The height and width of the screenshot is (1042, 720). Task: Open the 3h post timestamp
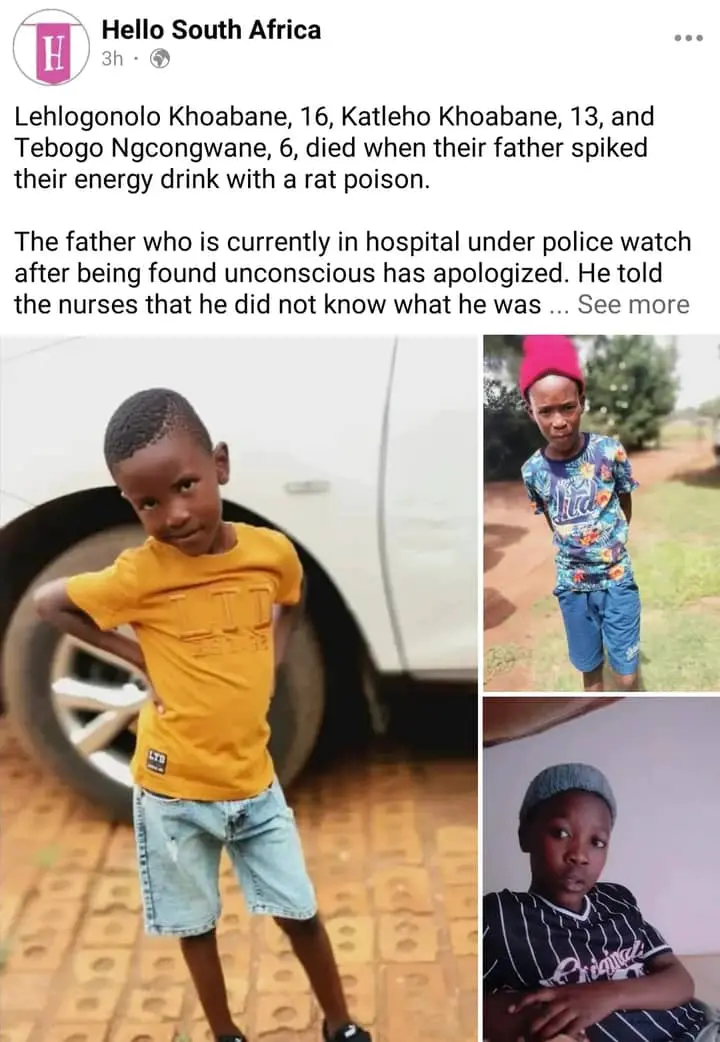[112, 59]
